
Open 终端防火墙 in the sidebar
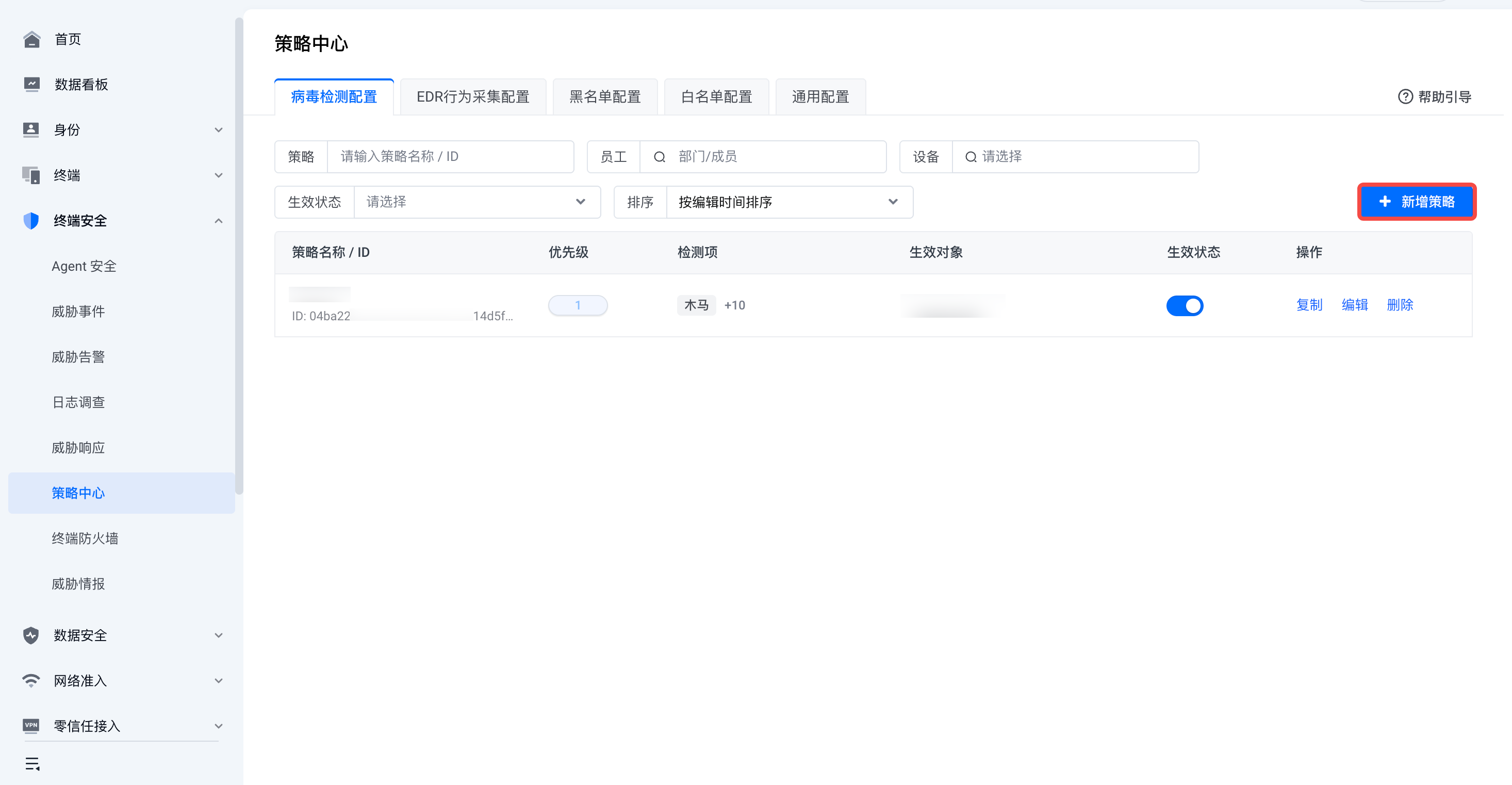click(x=85, y=538)
